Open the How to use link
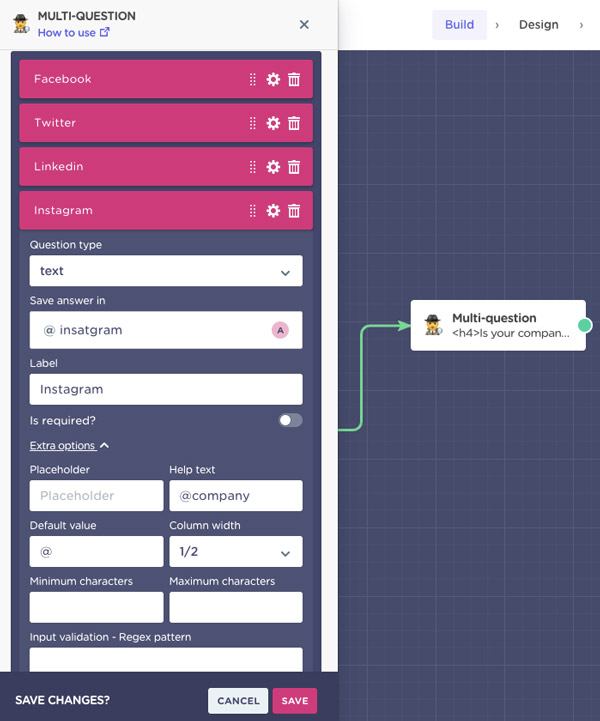 tap(74, 33)
